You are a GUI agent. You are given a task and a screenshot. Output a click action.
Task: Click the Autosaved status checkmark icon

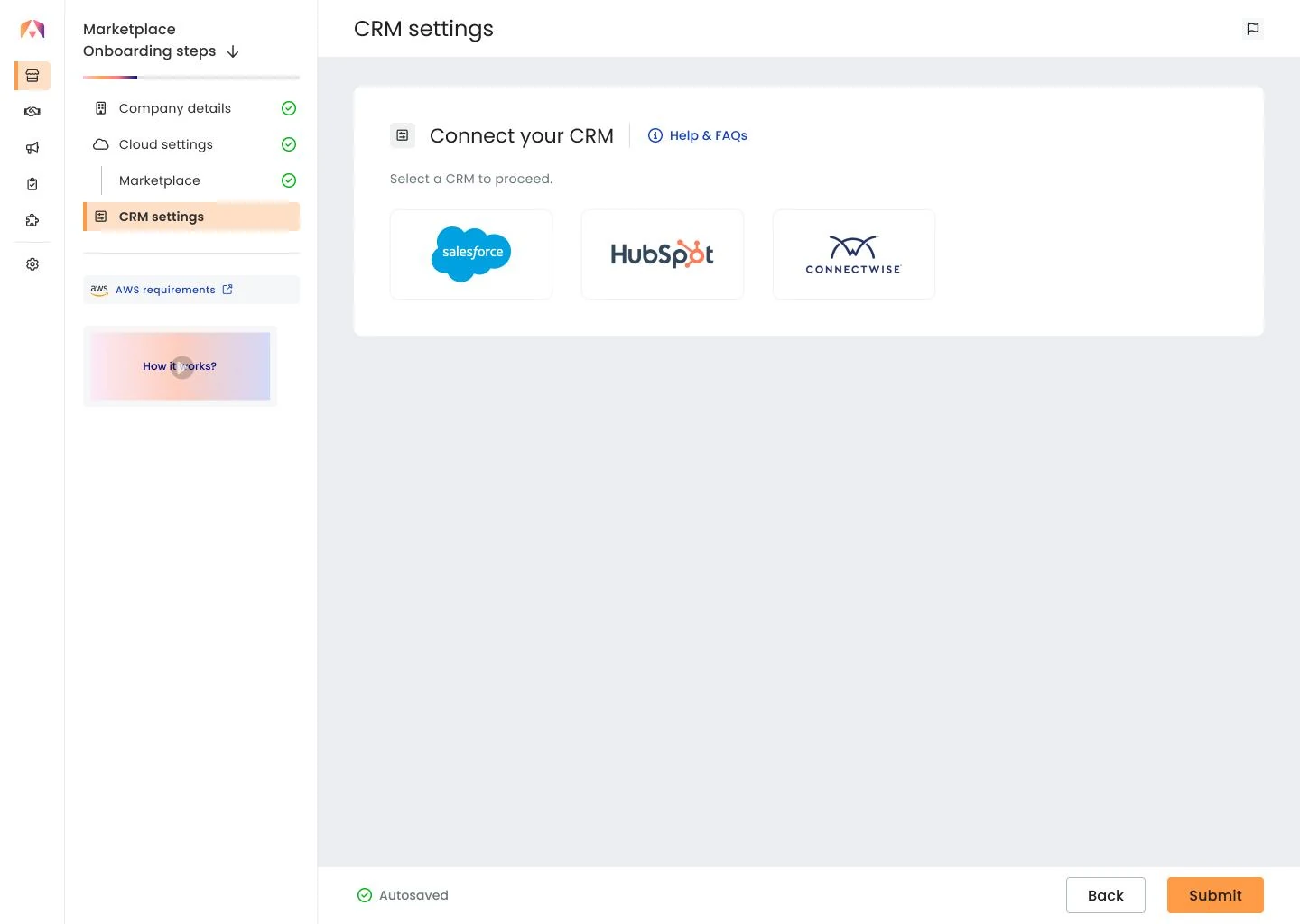coord(365,895)
